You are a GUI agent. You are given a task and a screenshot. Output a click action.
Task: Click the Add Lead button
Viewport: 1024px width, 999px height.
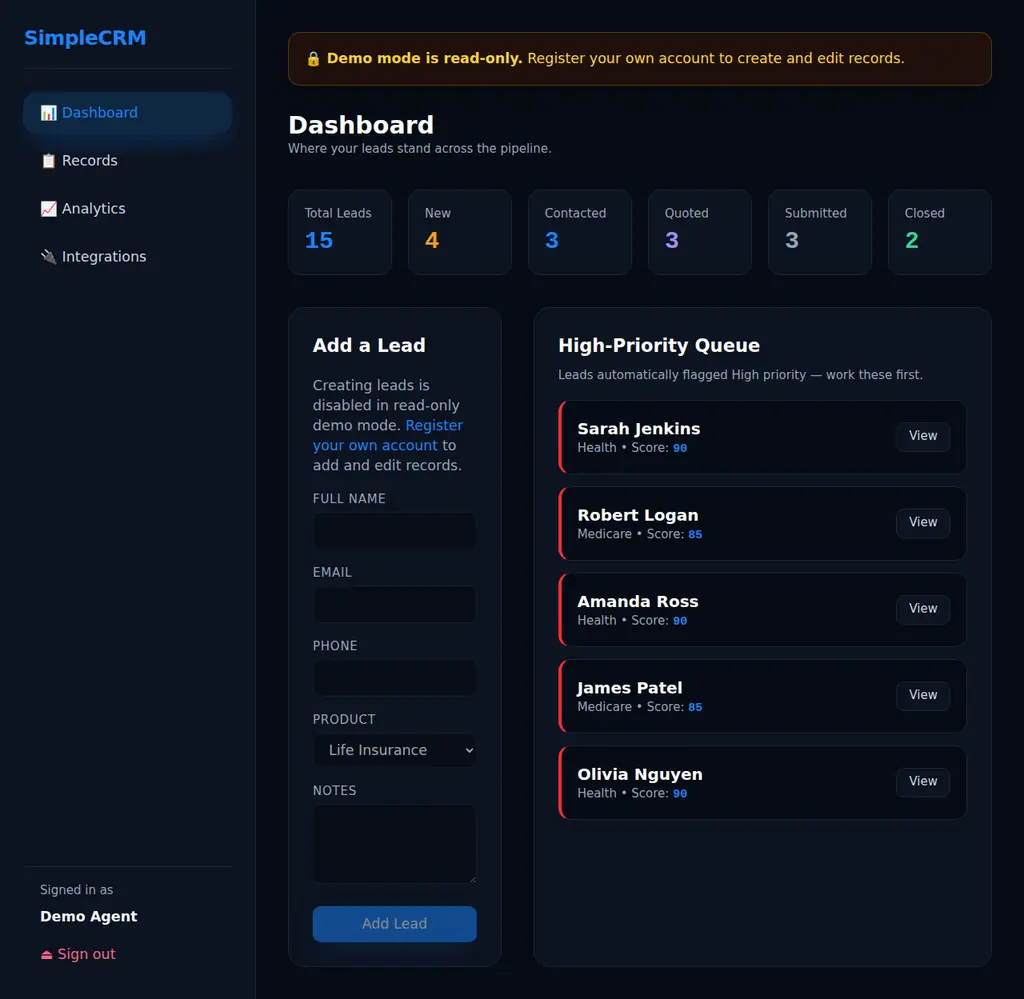[394, 923]
